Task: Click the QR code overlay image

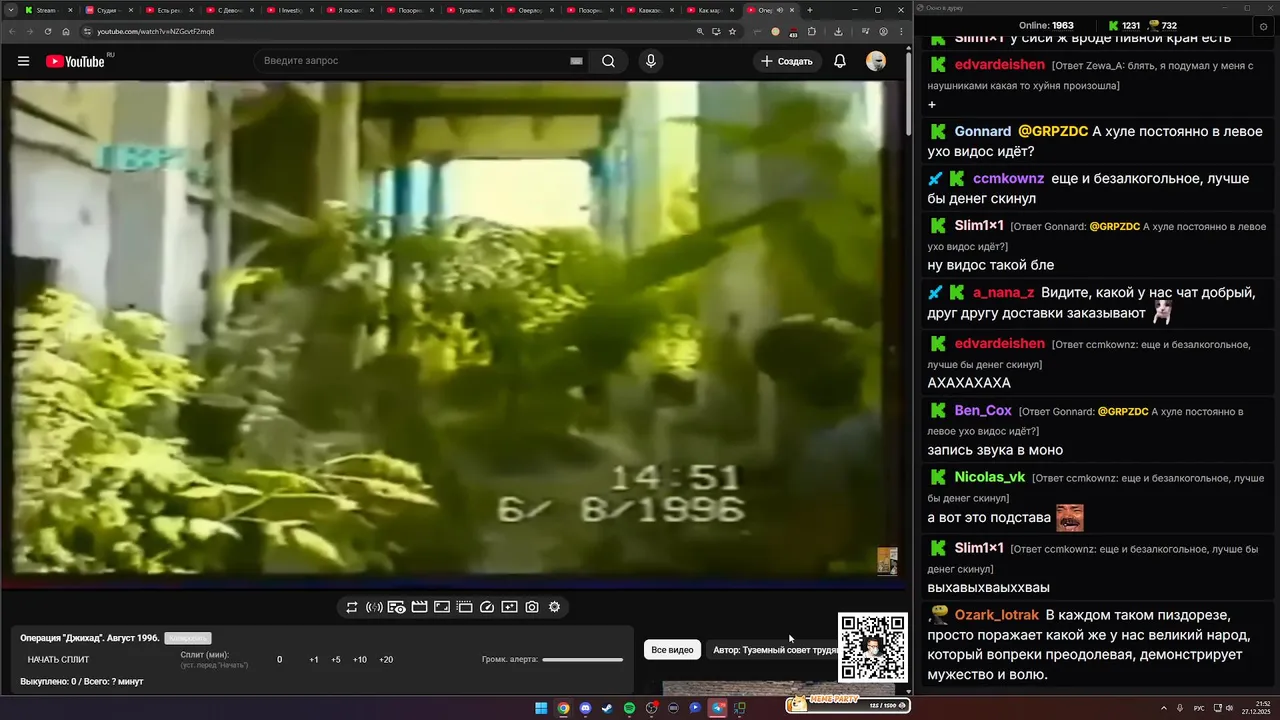Action: (x=873, y=648)
